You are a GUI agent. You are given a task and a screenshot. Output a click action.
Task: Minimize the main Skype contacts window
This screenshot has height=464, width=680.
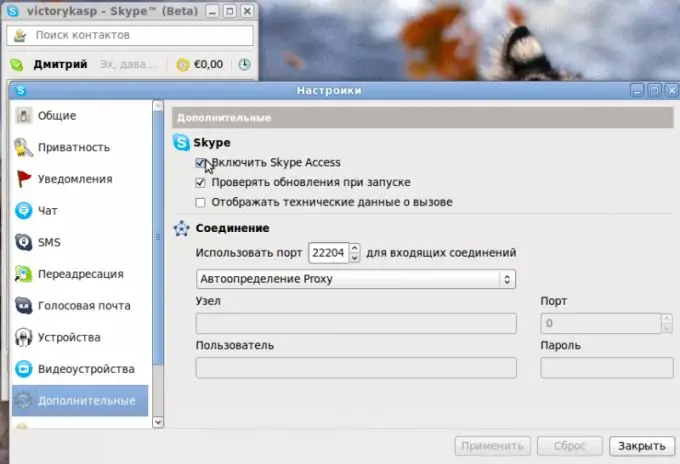point(212,11)
